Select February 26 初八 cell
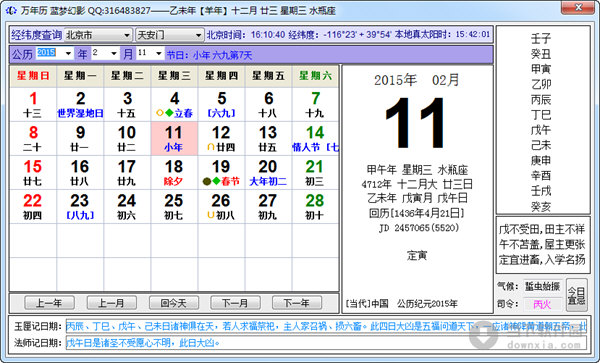Viewport: 600px width, 363px height. [222, 207]
